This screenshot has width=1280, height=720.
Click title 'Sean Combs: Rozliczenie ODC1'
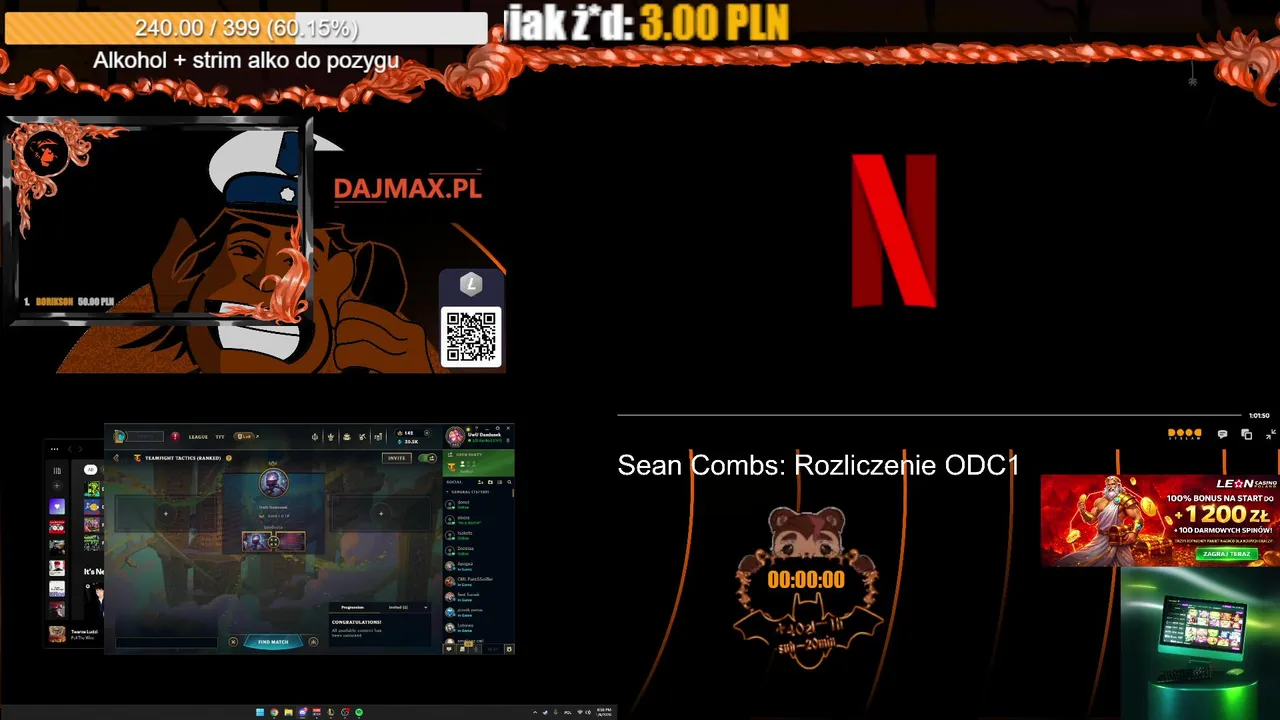818,465
